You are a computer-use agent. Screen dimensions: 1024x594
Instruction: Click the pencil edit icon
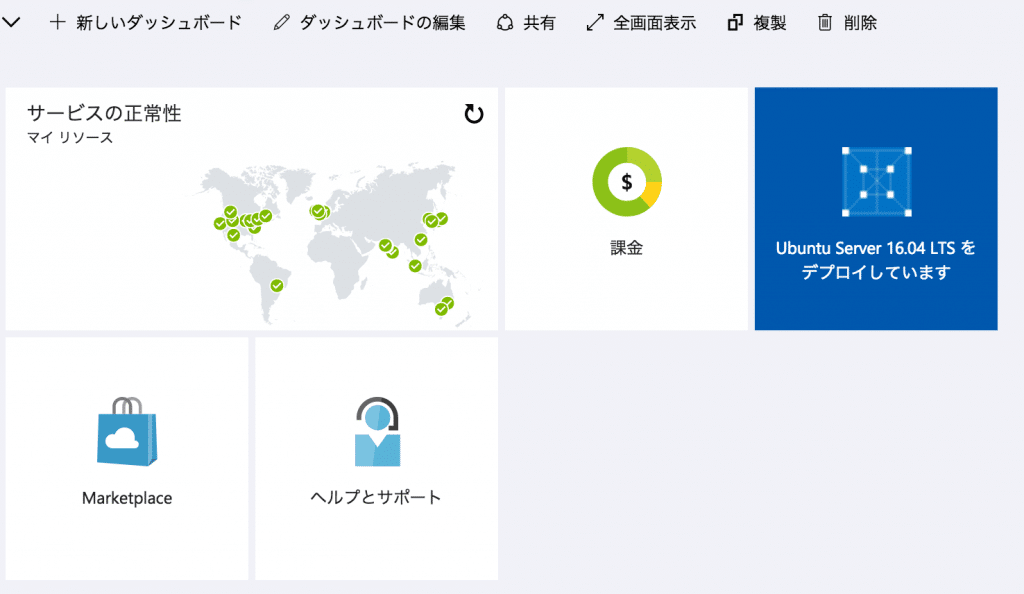pos(281,23)
